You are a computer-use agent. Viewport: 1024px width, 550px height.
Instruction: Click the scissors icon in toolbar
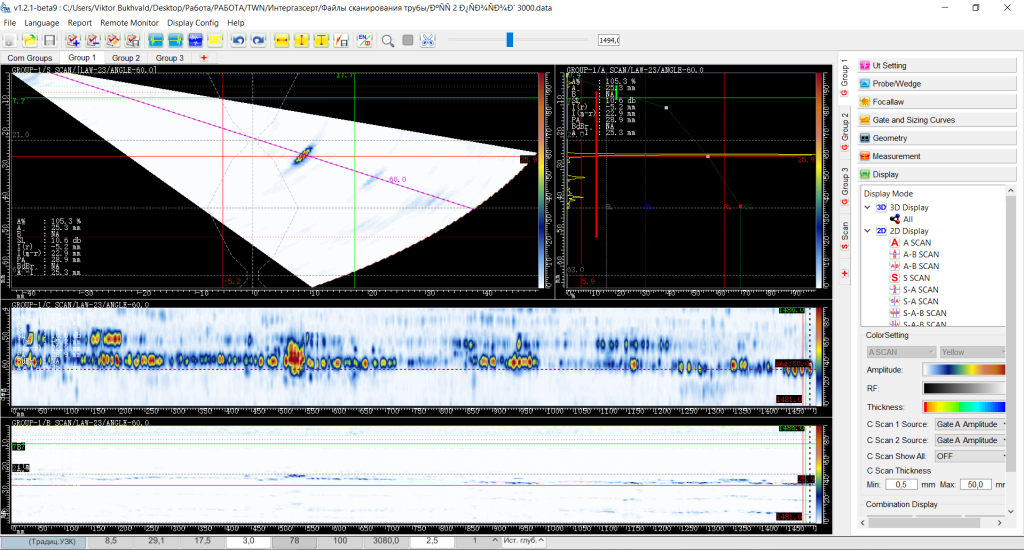pyautogui.click(x=428, y=40)
